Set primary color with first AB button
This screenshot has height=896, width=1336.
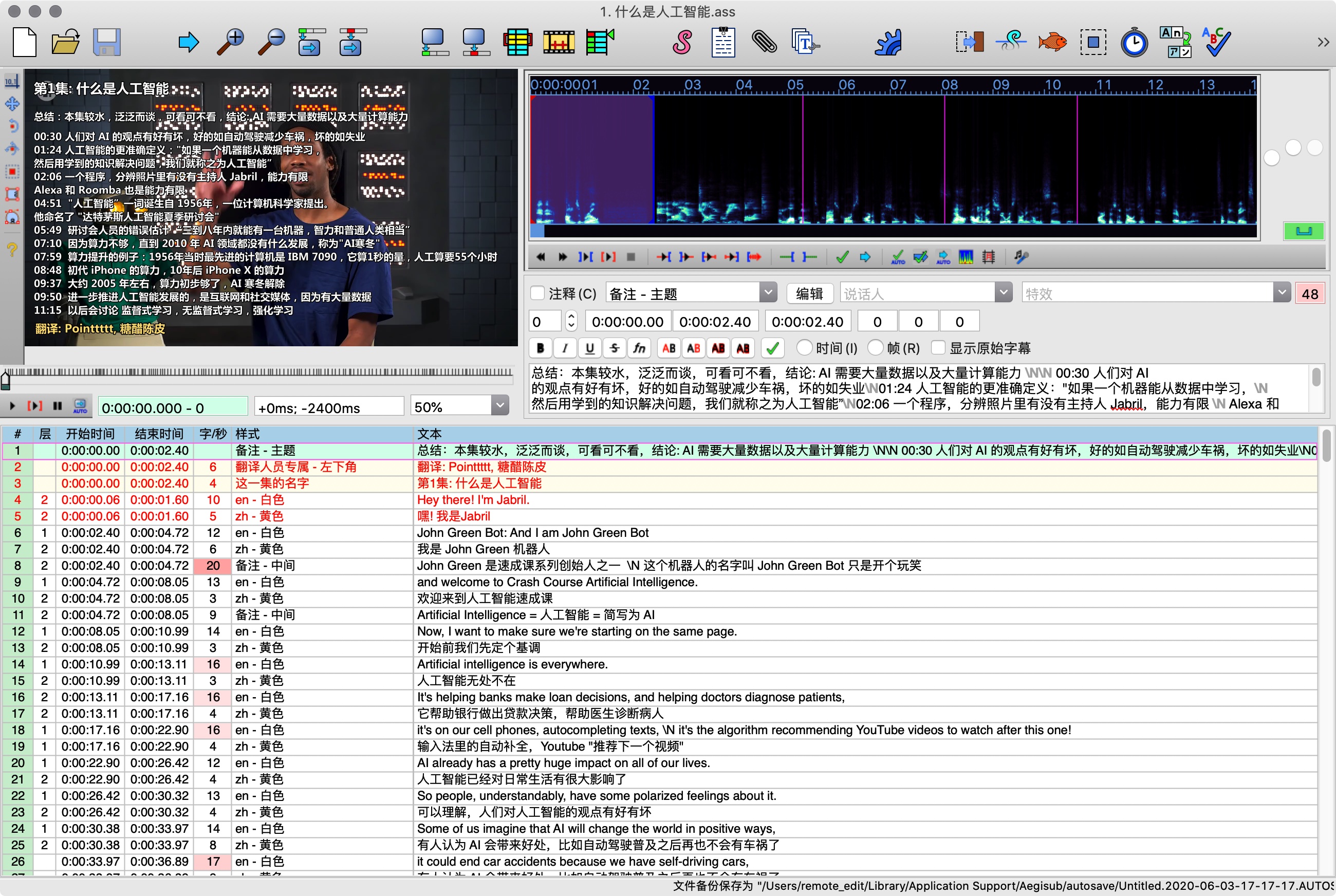669,347
